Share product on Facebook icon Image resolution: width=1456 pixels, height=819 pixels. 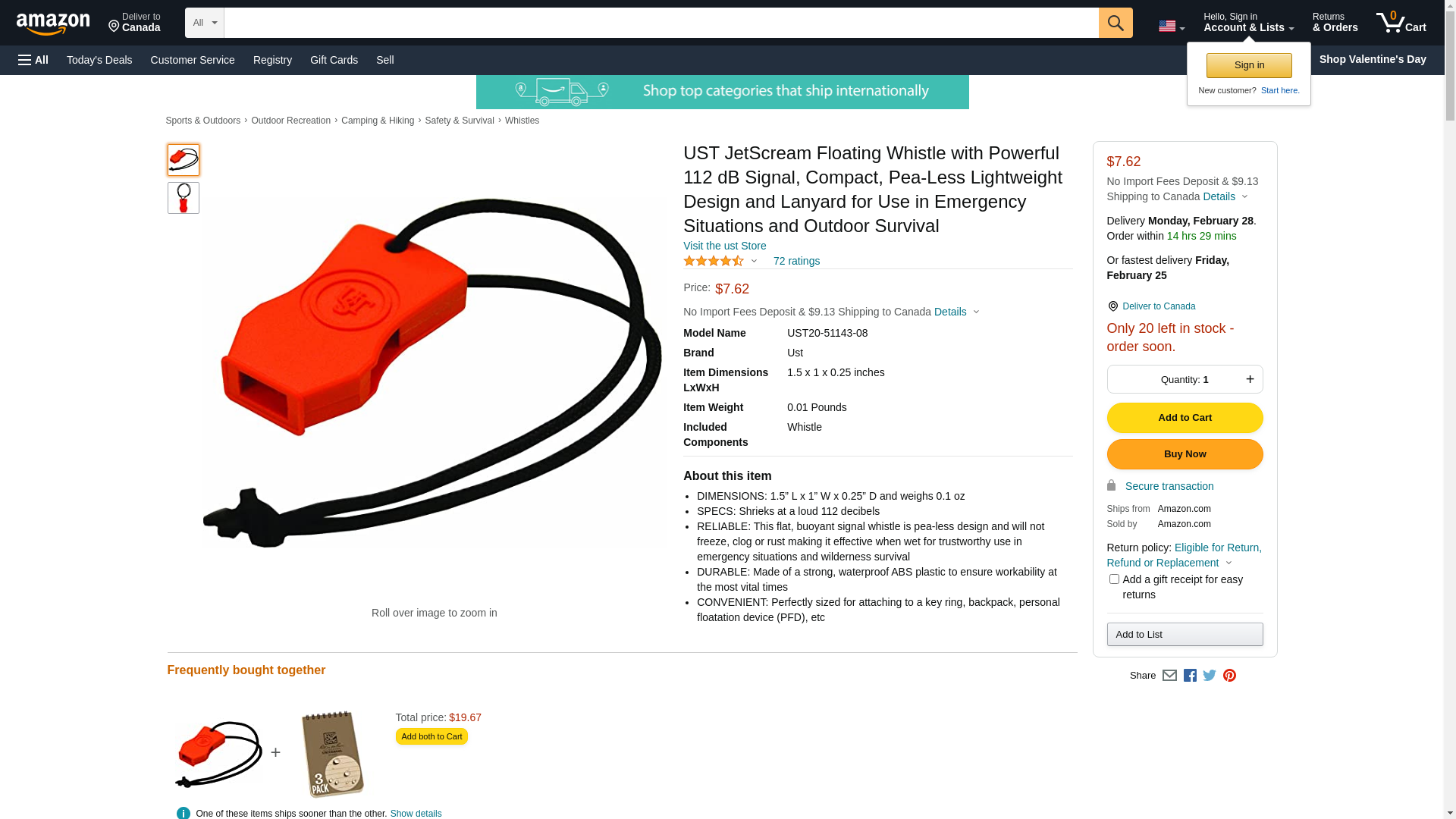[x=1190, y=675]
